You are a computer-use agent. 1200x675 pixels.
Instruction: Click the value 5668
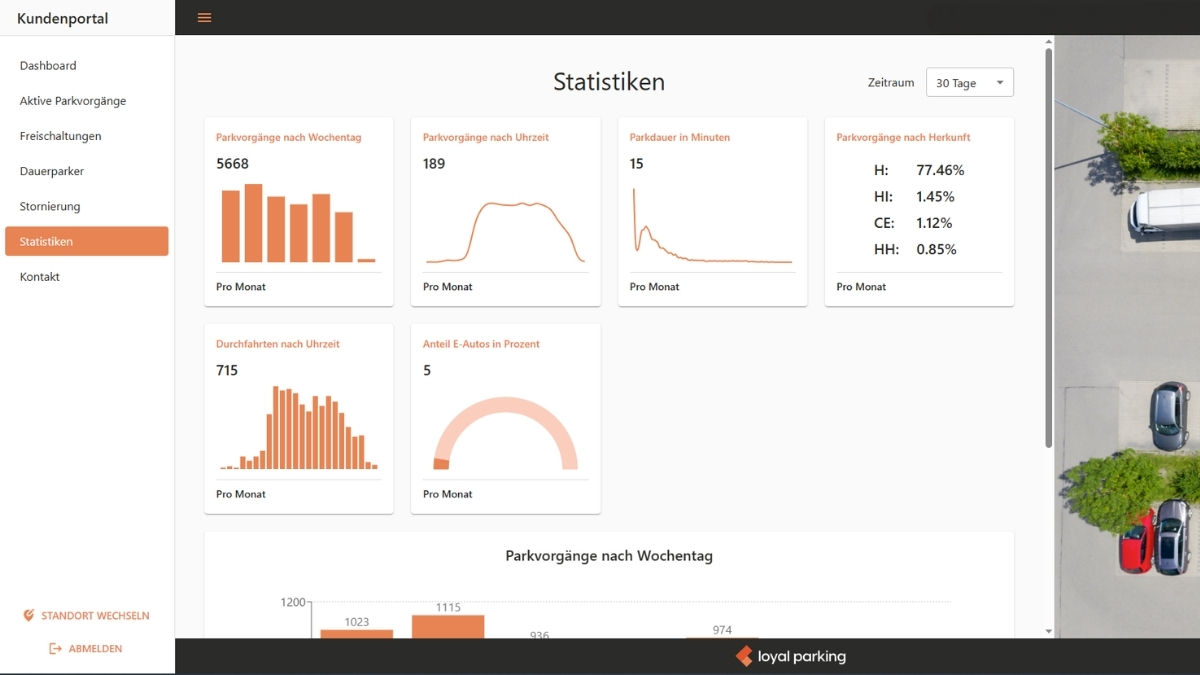(233, 164)
